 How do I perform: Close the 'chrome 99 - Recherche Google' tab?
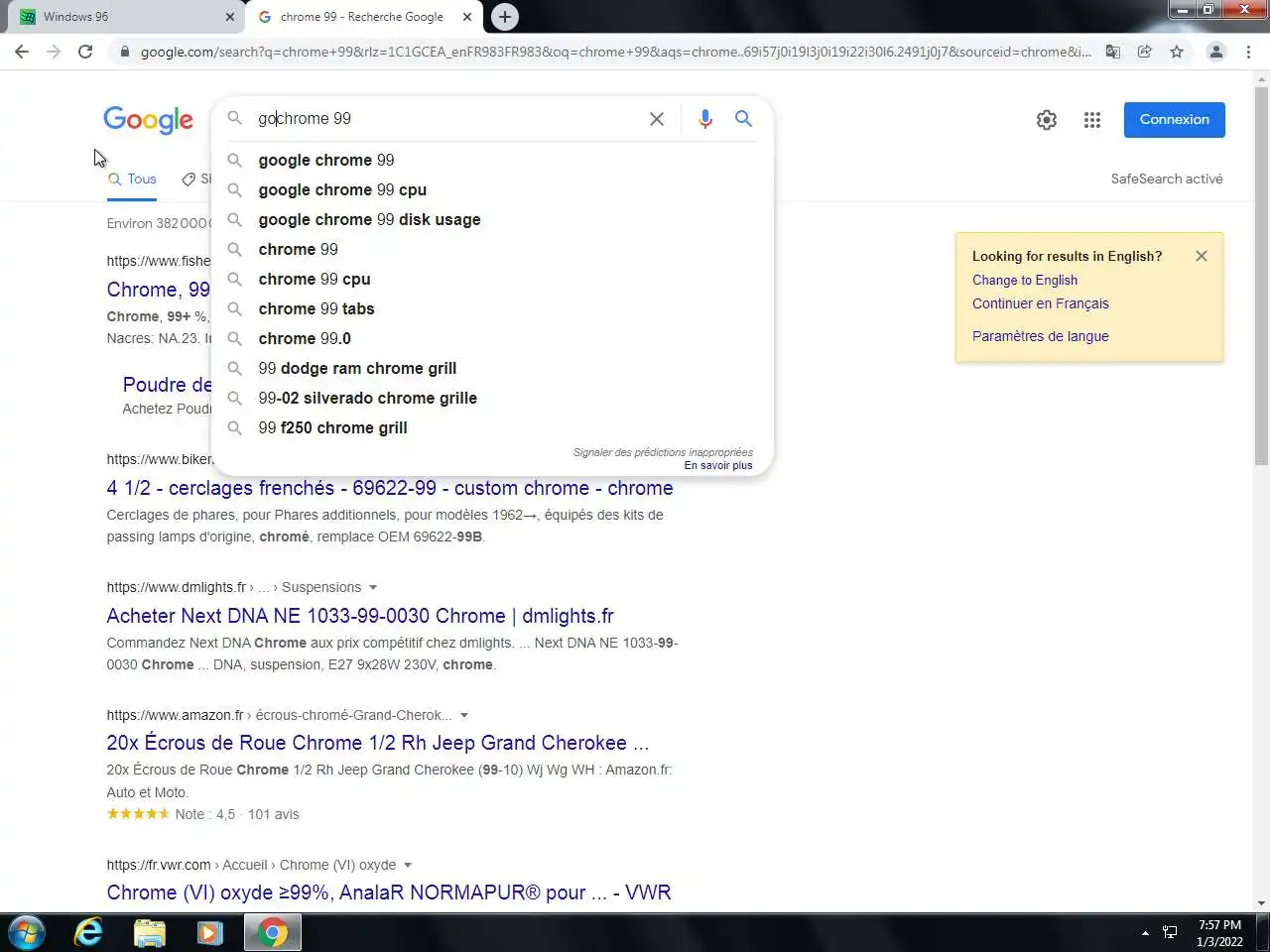click(467, 17)
